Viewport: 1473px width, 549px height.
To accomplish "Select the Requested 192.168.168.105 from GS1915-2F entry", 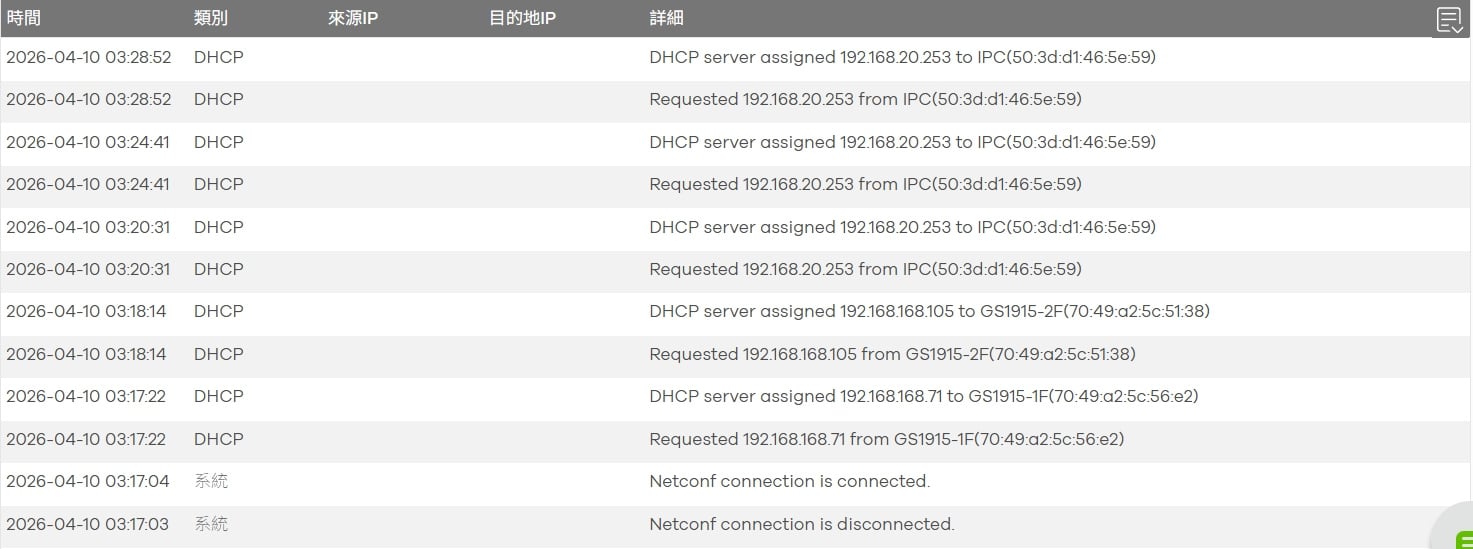I will point(736,354).
